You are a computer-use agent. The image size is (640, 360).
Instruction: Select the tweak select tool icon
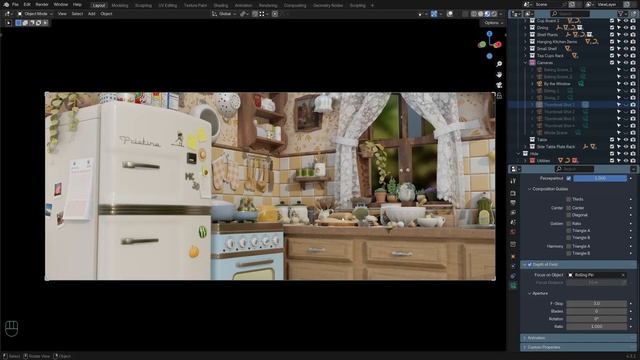pos(9,23)
